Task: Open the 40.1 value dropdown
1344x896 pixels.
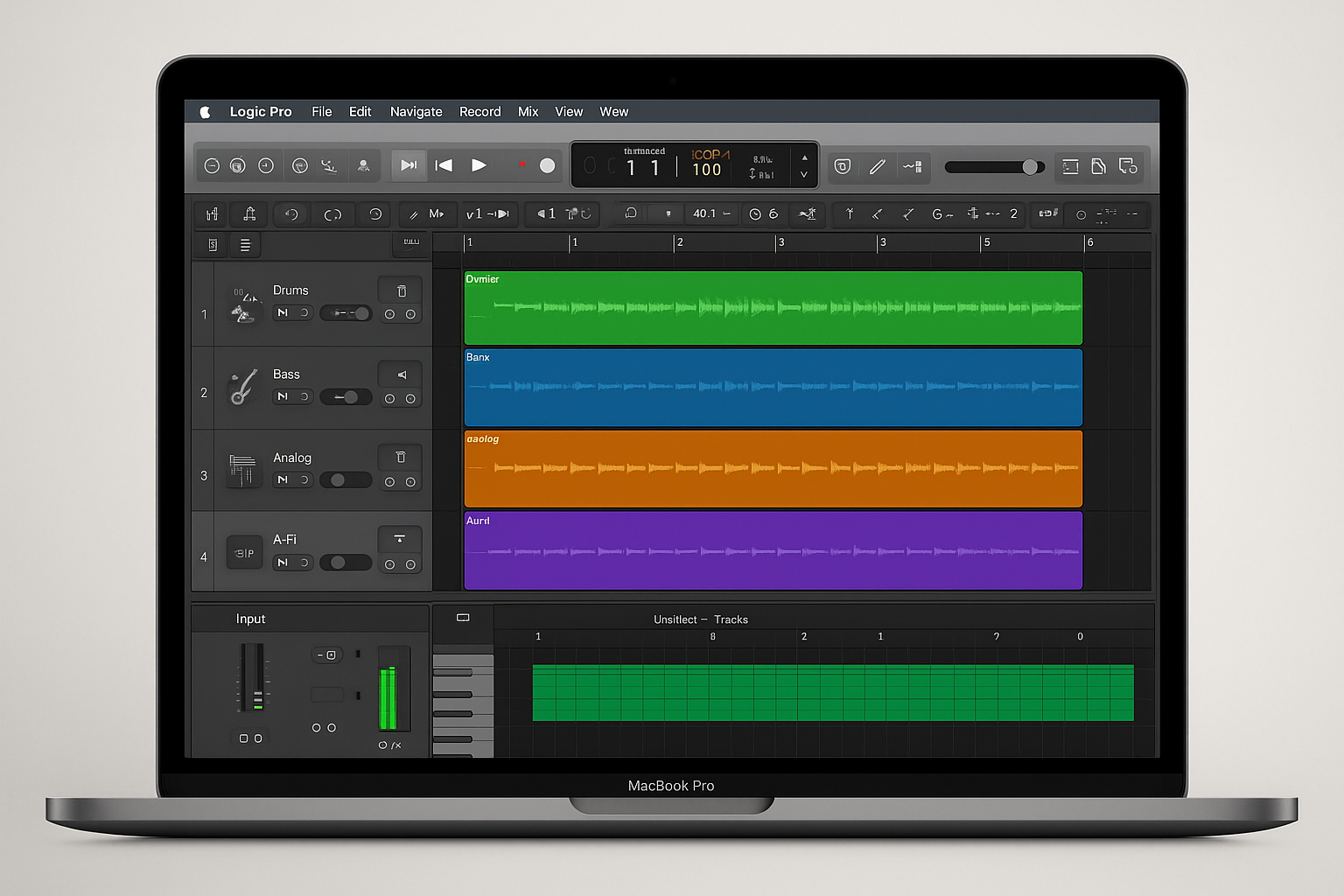Action: [x=711, y=213]
